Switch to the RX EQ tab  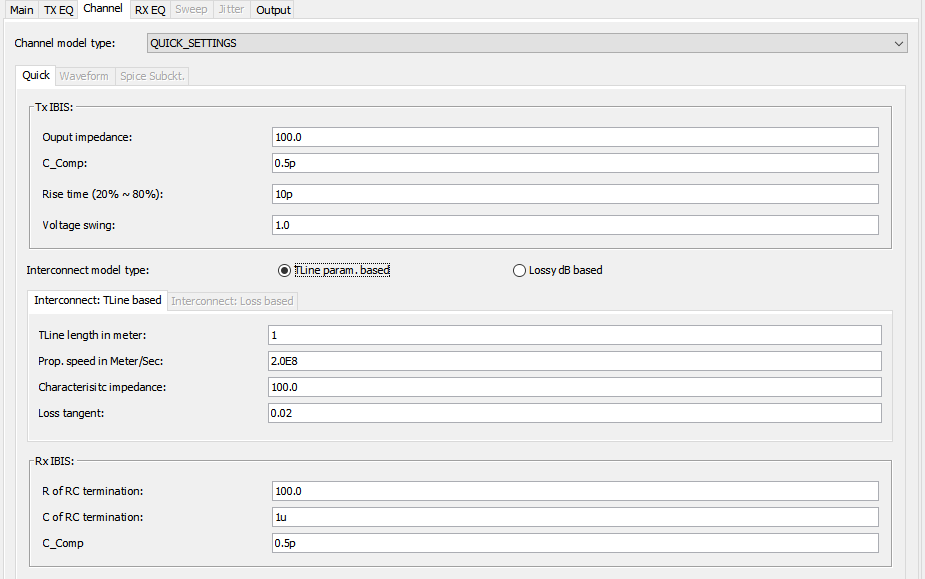149,10
